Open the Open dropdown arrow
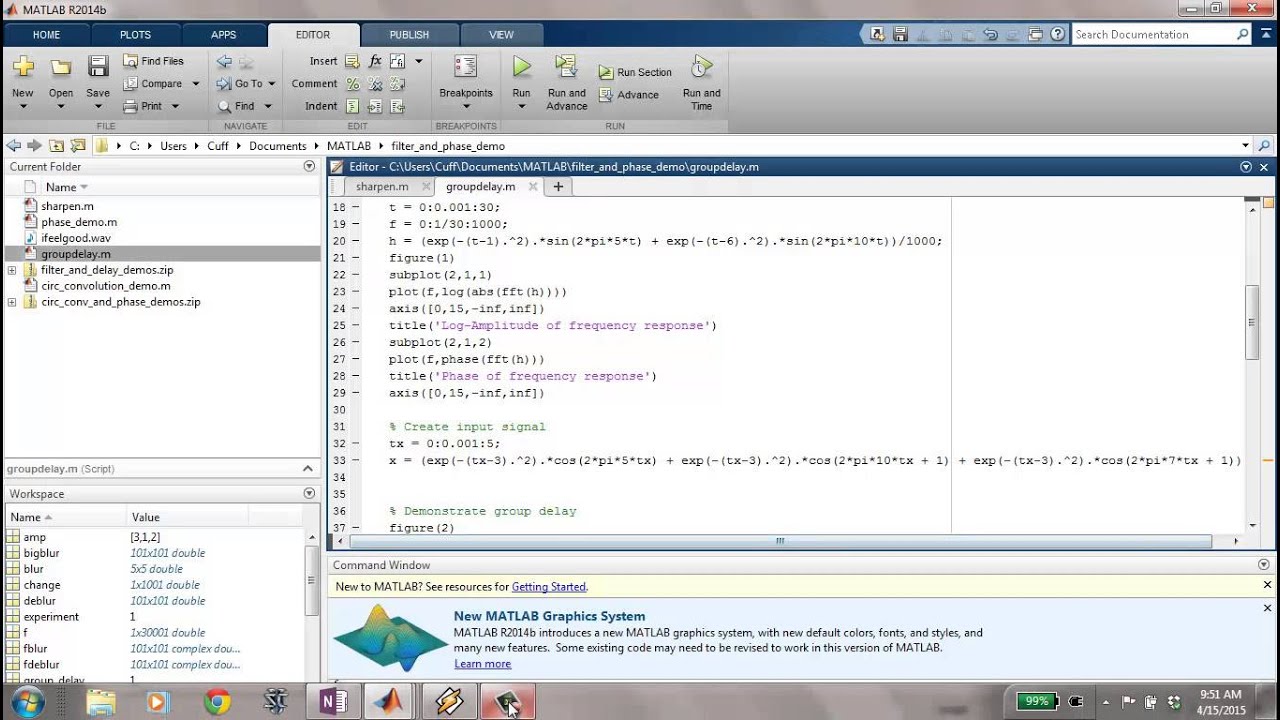 click(x=61, y=106)
